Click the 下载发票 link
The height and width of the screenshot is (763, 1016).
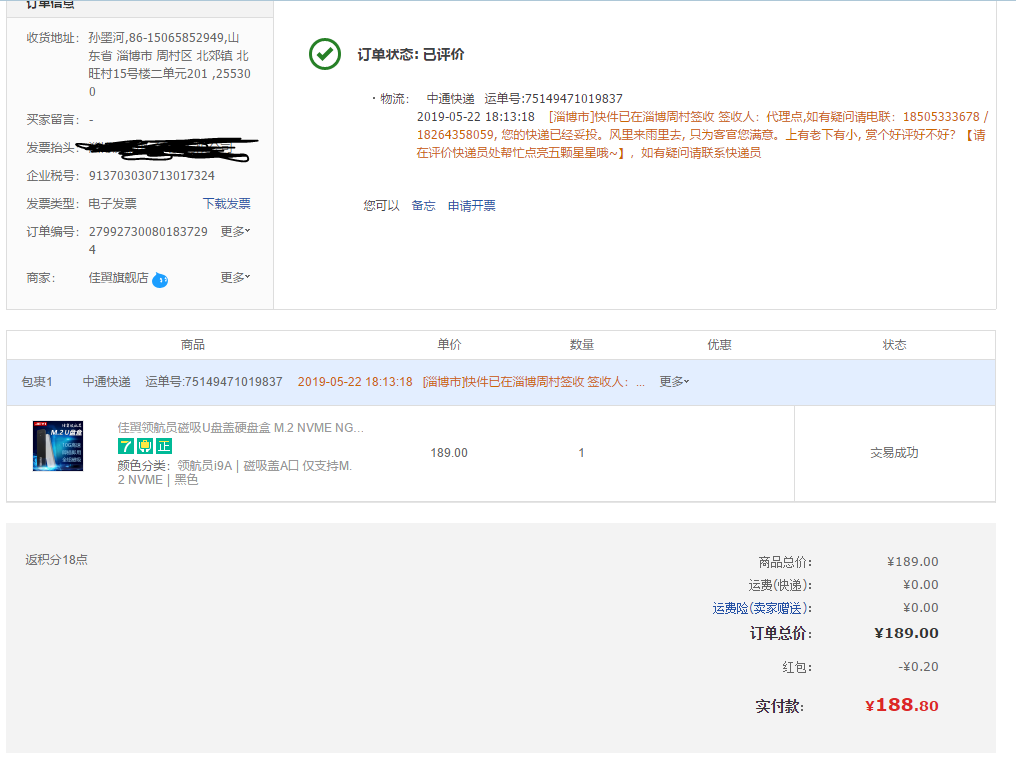coord(227,204)
